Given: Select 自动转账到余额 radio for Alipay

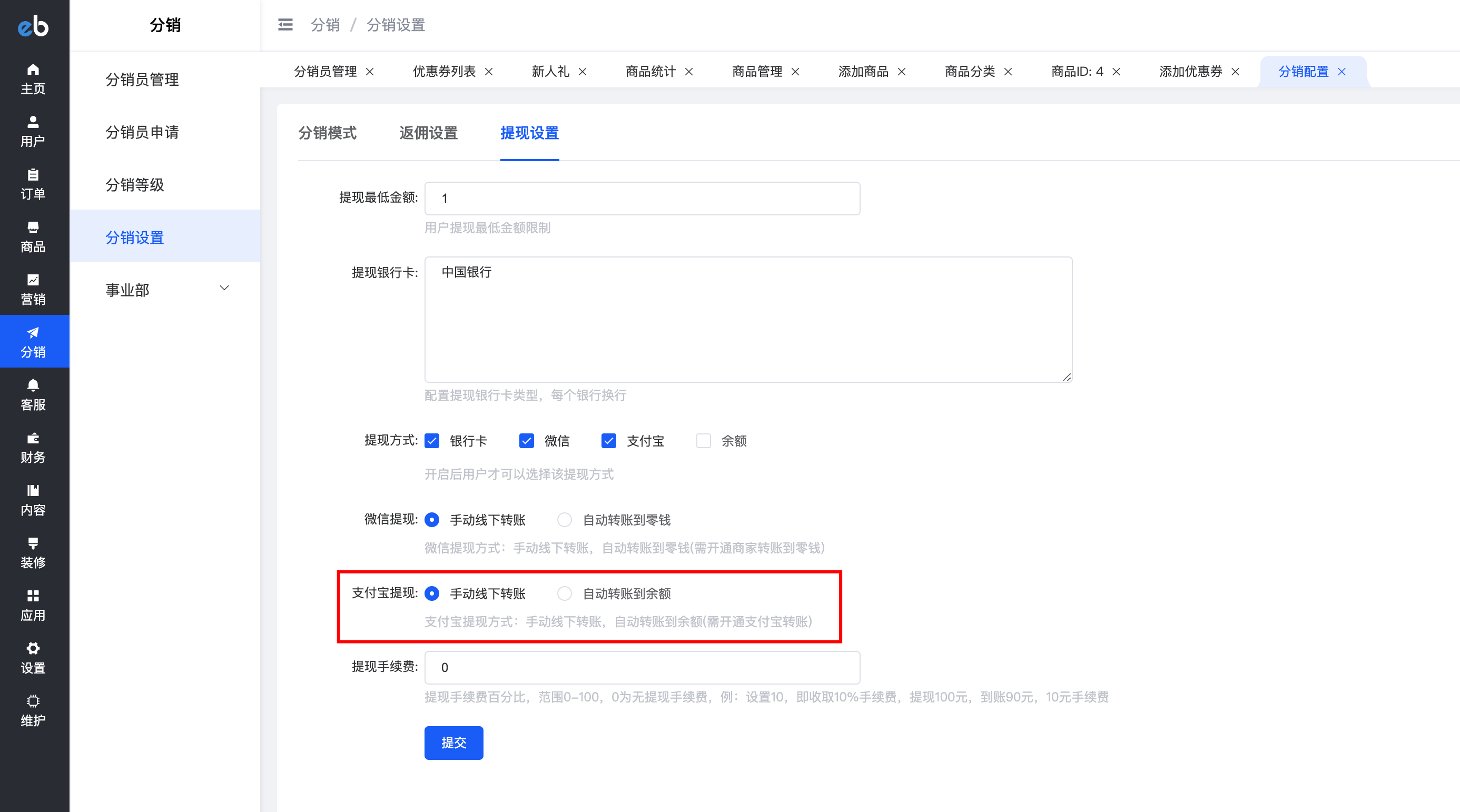Looking at the screenshot, I should (x=565, y=593).
